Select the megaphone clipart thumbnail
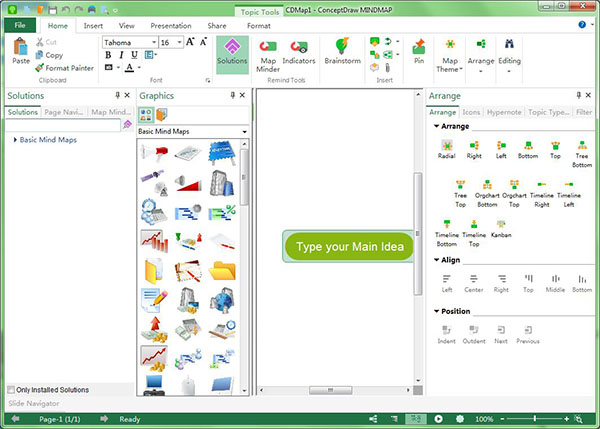Viewport: 600px width, 429px height. (x=154, y=153)
